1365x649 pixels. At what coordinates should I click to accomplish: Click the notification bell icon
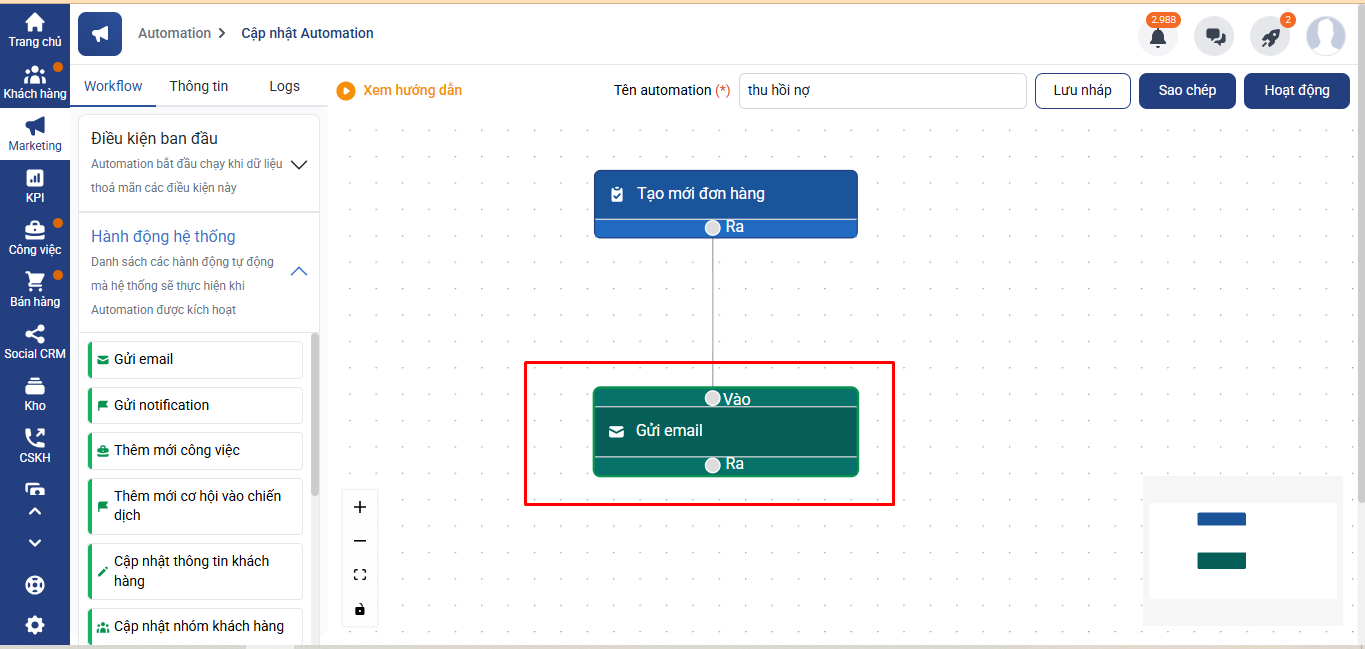click(1157, 37)
